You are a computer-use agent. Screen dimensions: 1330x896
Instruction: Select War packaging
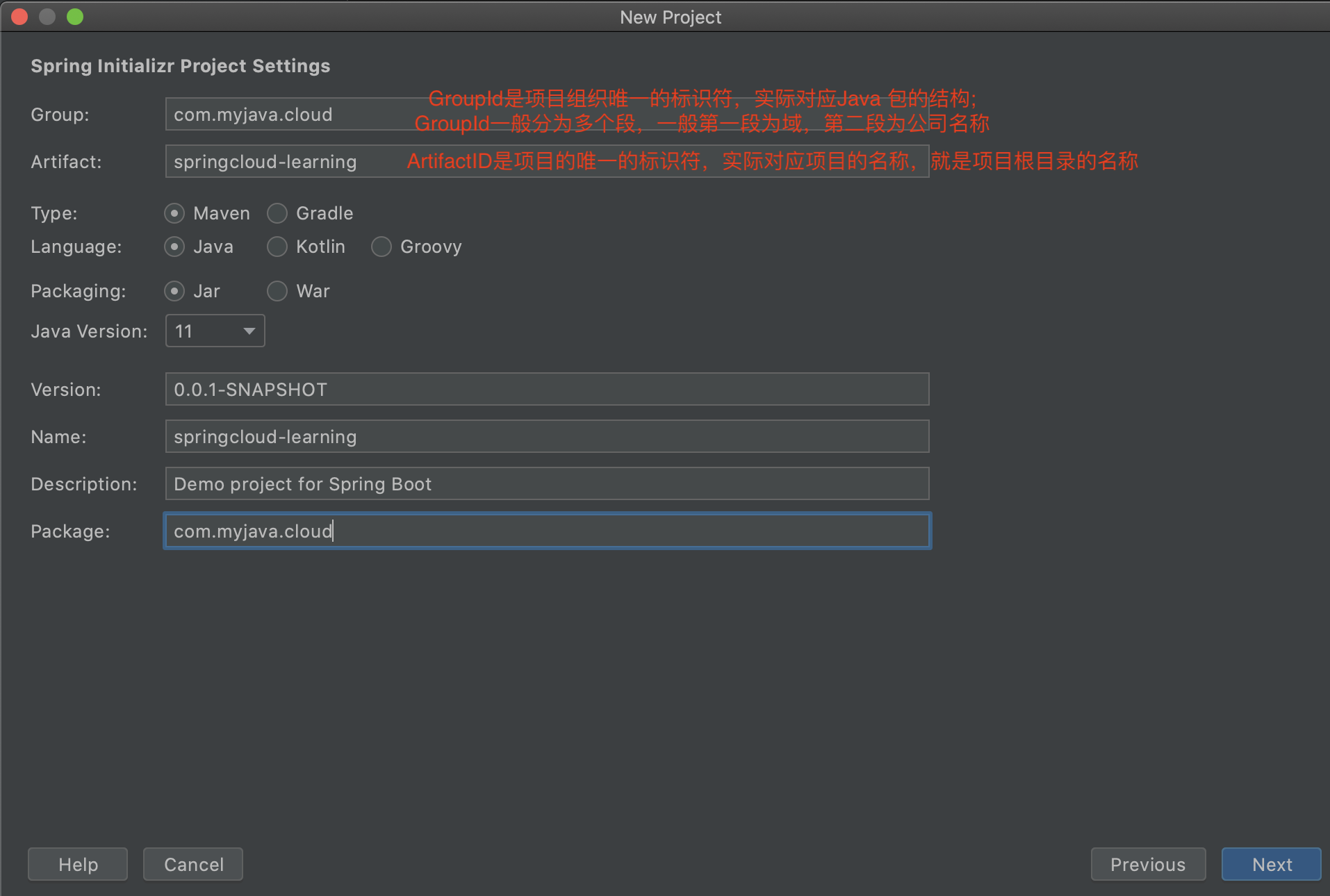point(277,291)
